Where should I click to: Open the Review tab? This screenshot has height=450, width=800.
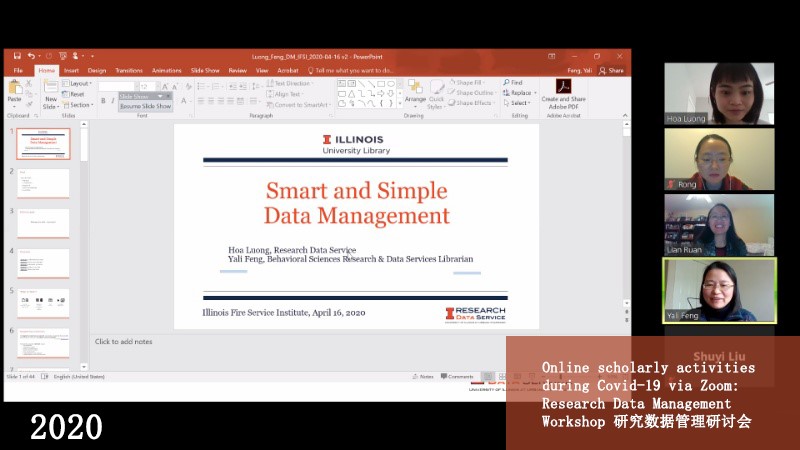click(238, 70)
